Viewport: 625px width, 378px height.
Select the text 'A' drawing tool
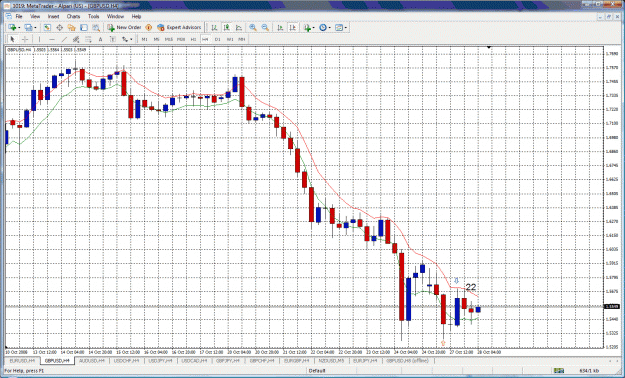pyautogui.click(x=100, y=39)
